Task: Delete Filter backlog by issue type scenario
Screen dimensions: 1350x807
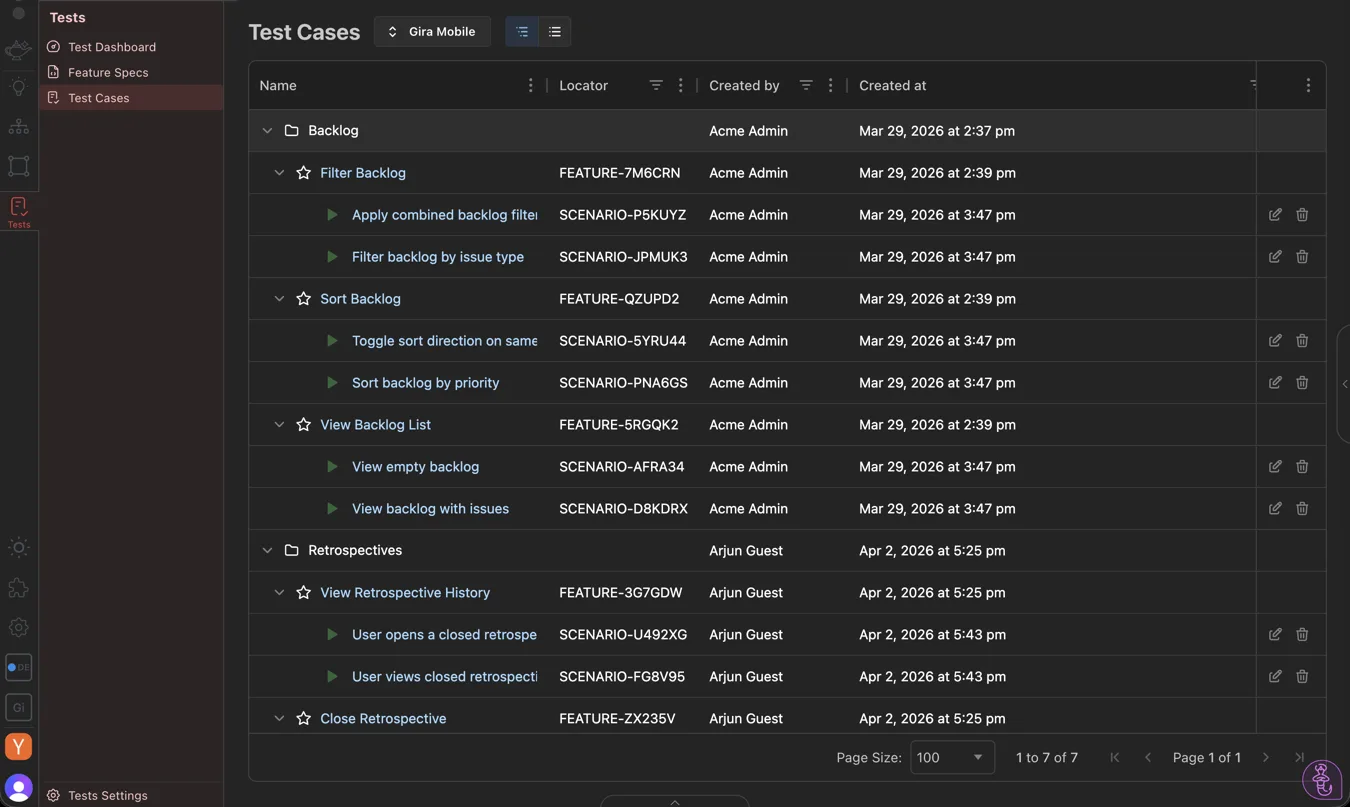Action: 1302,257
